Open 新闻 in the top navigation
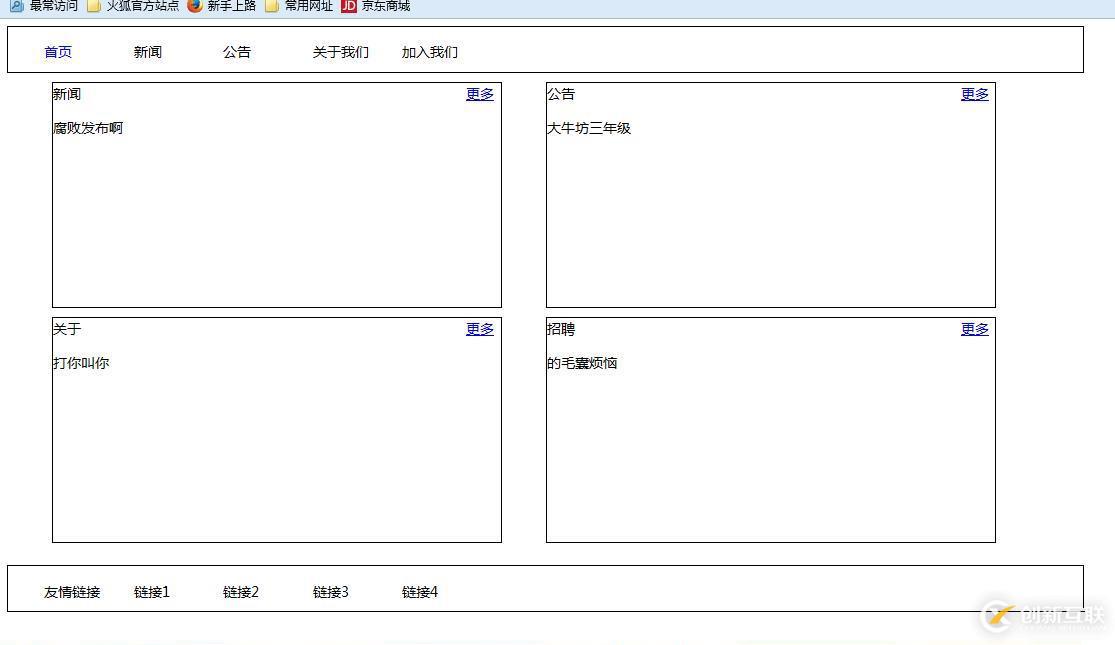Image resolution: width=1115 pixels, height=645 pixels. click(x=147, y=52)
